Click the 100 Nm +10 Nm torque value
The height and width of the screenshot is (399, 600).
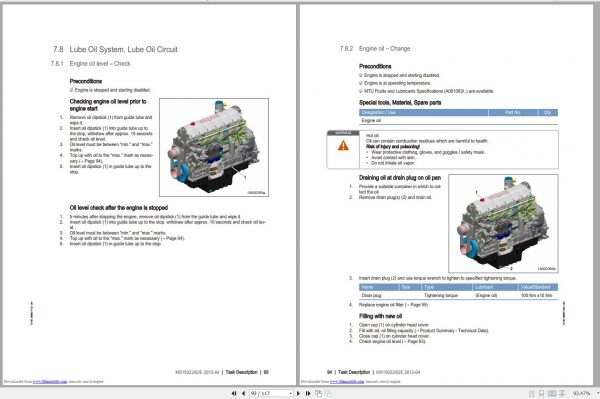pyautogui.click(x=536, y=295)
